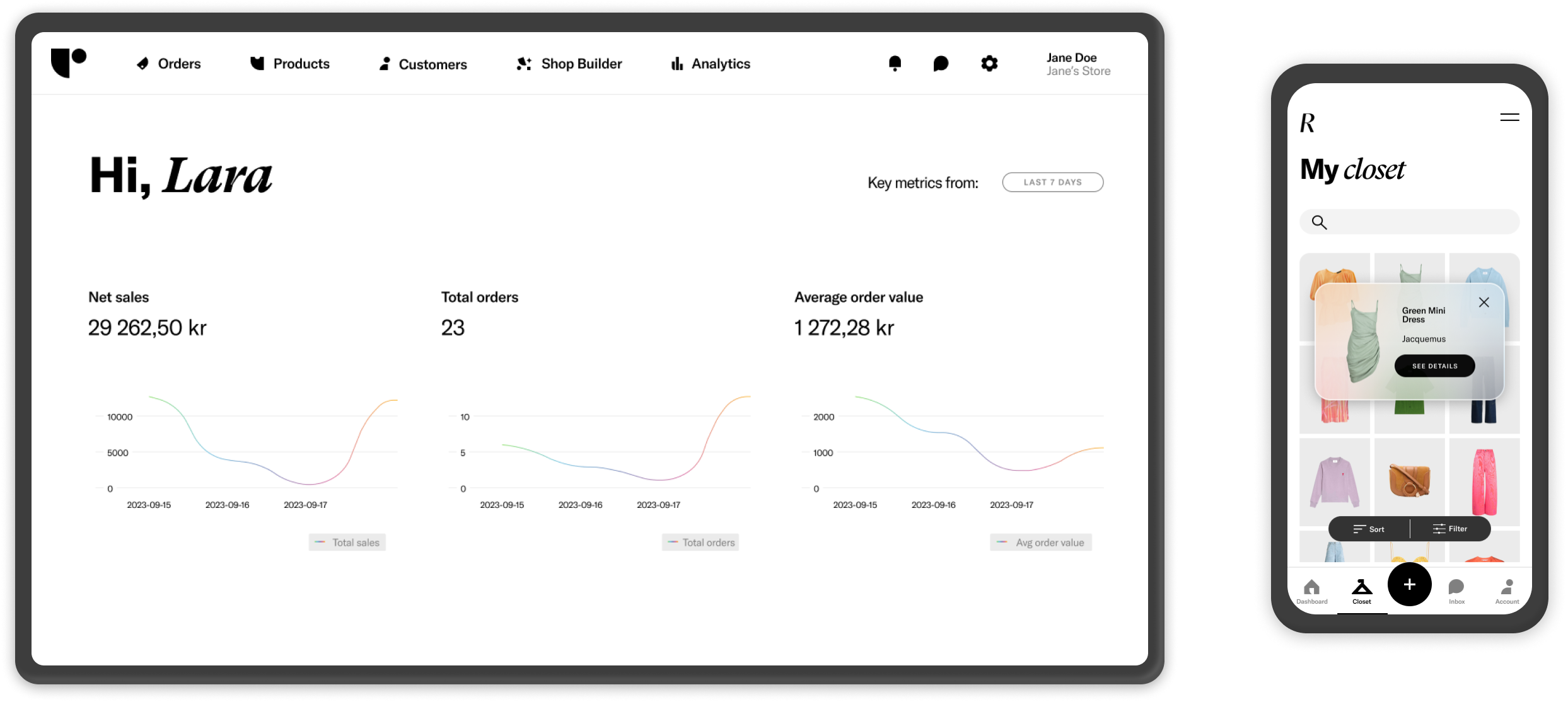Click the Orders tag icon

pos(143,64)
